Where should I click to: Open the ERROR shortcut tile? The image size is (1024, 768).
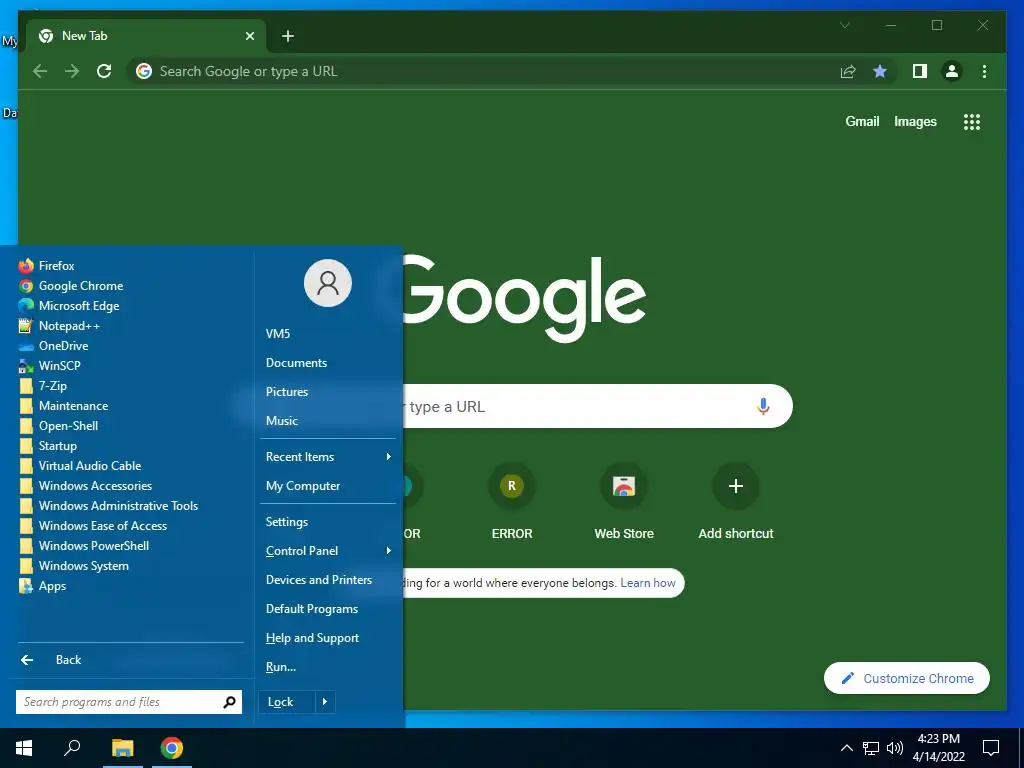pyautogui.click(x=512, y=502)
